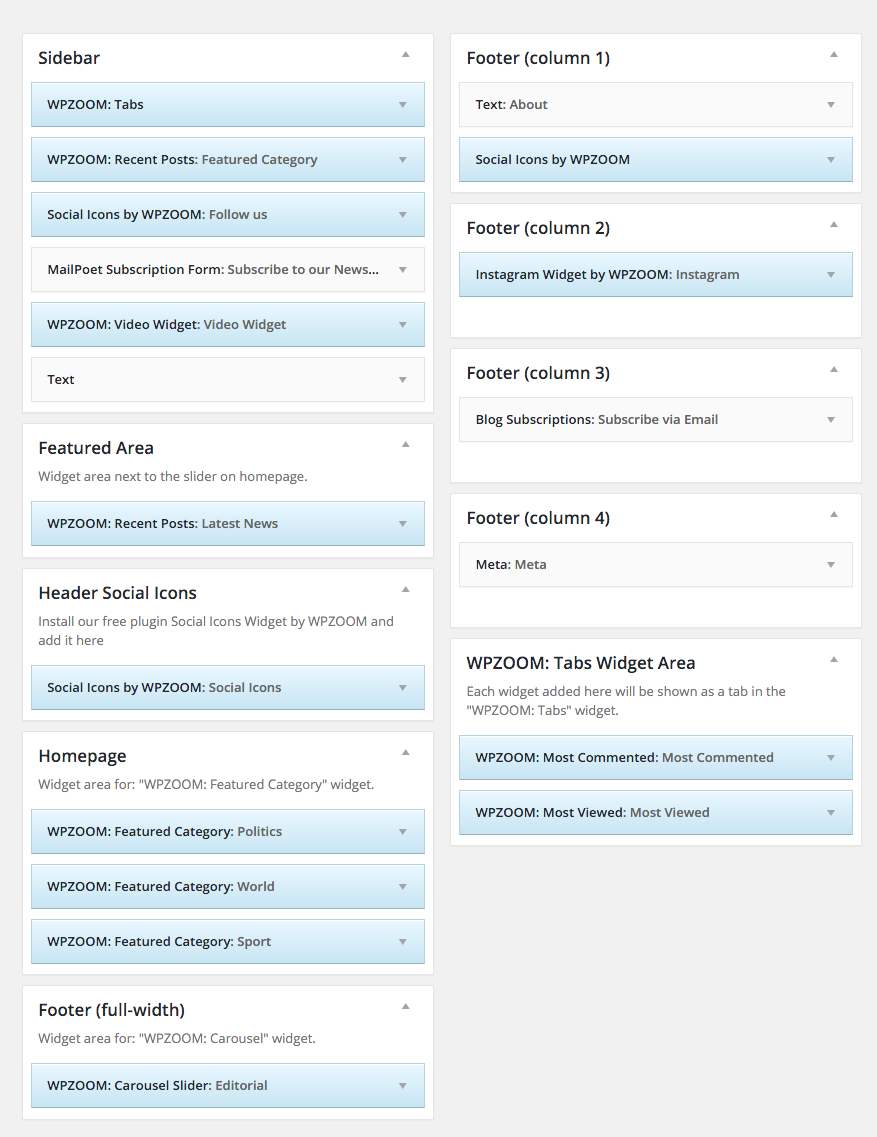Expand the Featured Category: World arrow
877x1137 pixels.
(x=403, y=888)
